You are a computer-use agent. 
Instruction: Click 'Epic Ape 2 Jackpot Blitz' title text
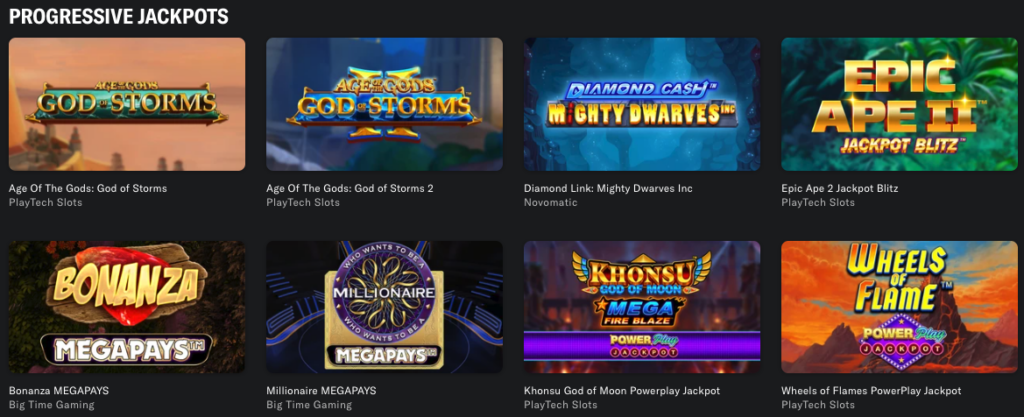pos(840,189)
